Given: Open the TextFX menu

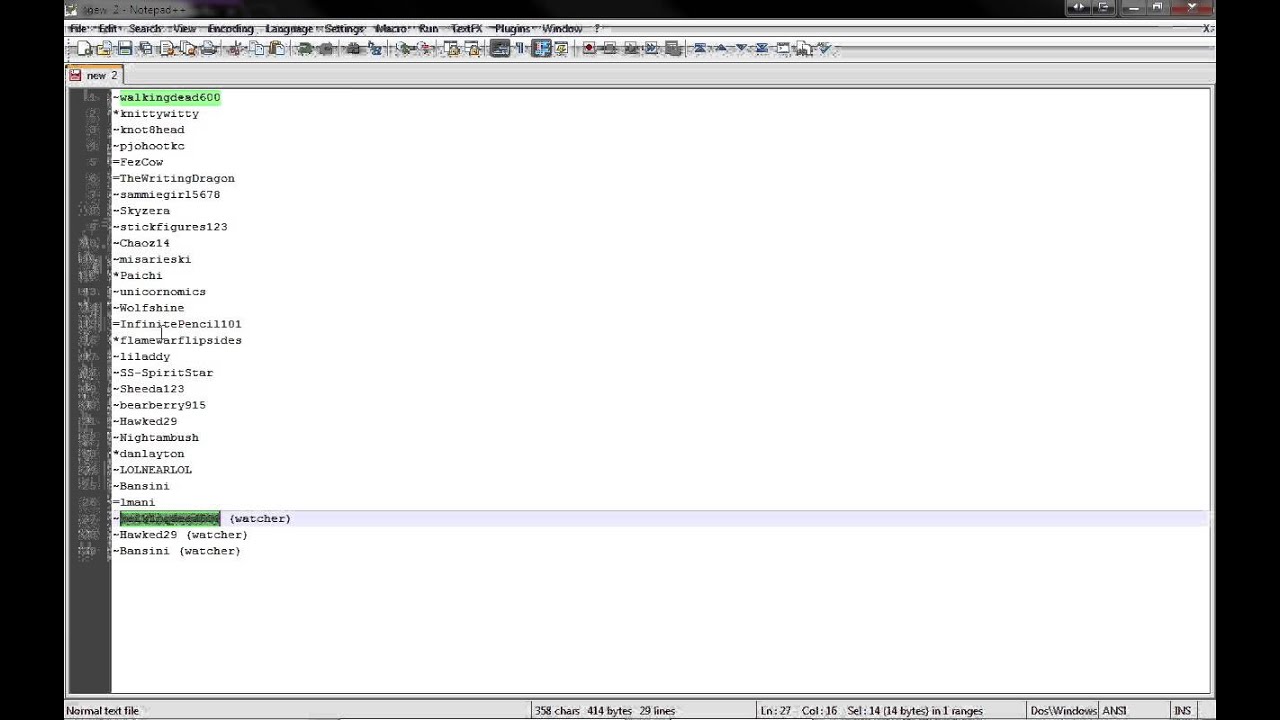Looking at the screenshot, I should (x=466, y=29).
